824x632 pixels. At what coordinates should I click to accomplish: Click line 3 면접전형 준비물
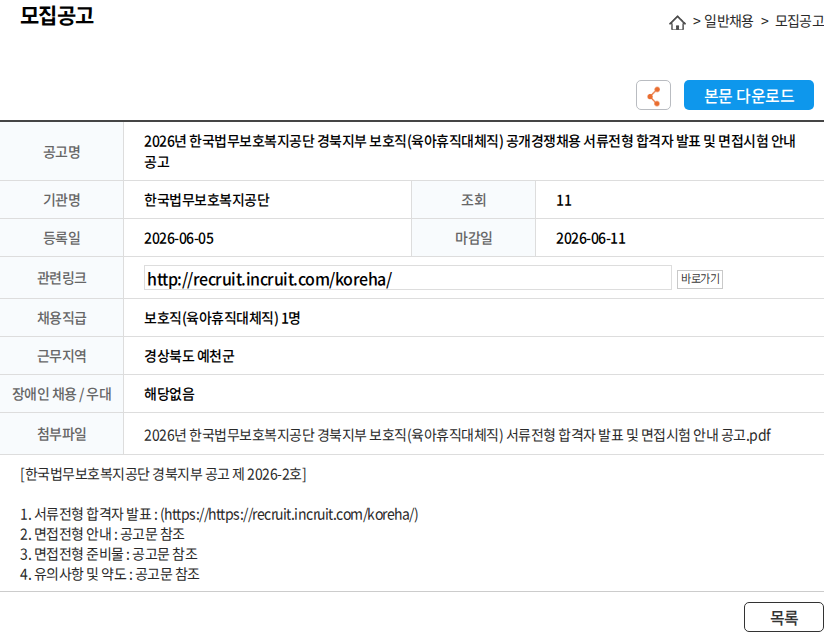109,554
